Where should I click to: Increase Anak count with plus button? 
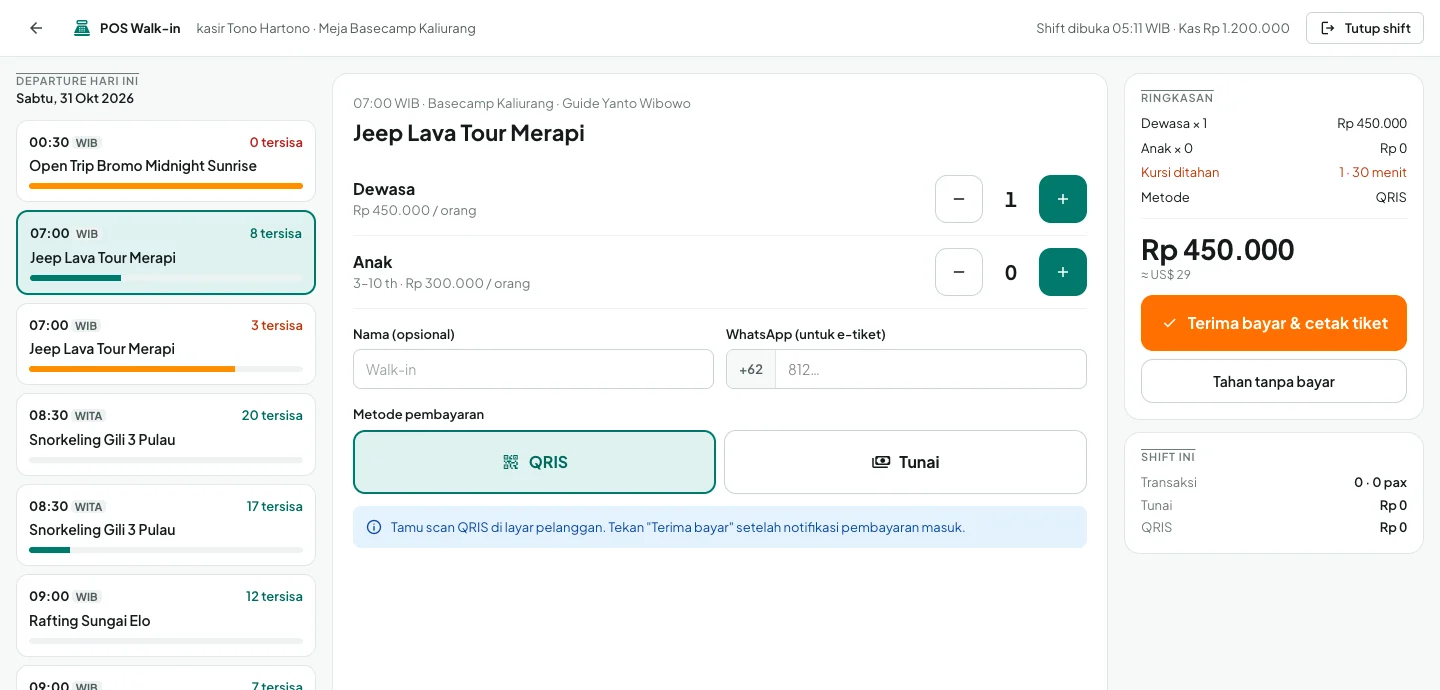tap(1063, 272)
